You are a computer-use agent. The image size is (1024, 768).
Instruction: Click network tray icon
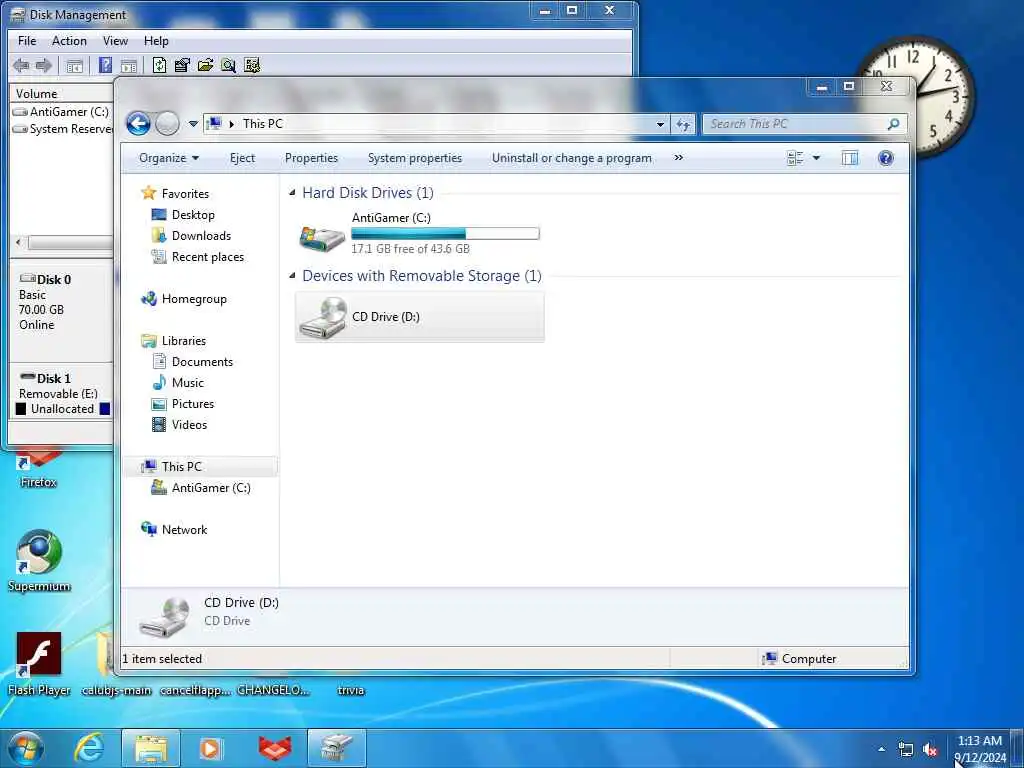[906, 750]
